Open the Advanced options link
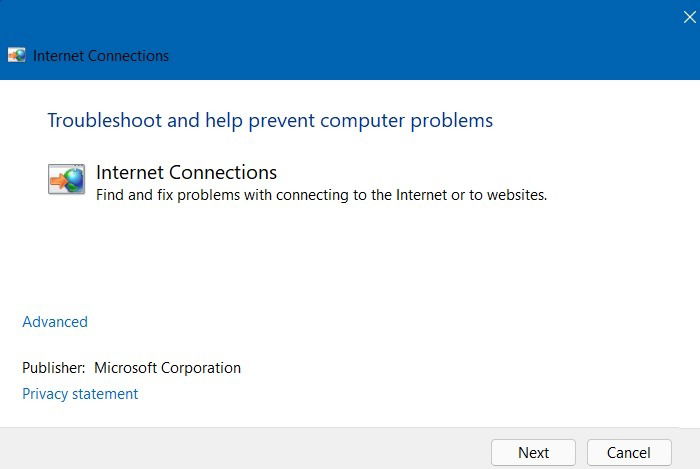The image size is (700, 469). tap(55, 322)
